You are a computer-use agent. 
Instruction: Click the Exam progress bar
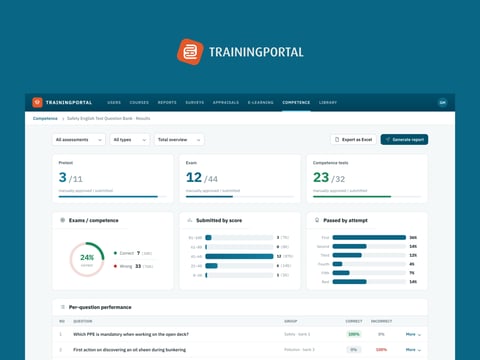[x=240, y=197]
